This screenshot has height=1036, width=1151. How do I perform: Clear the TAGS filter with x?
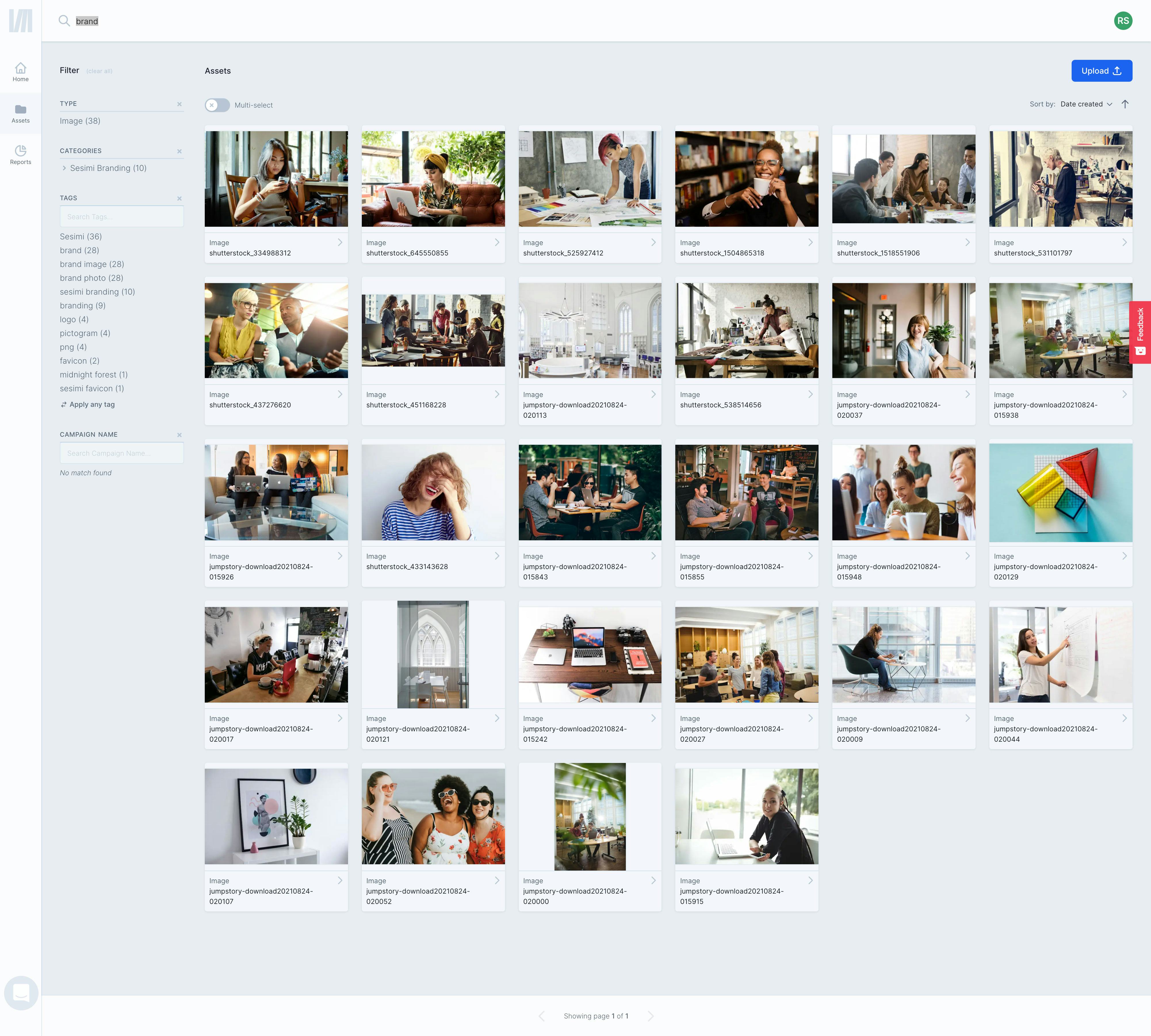(x=179, y=199)
